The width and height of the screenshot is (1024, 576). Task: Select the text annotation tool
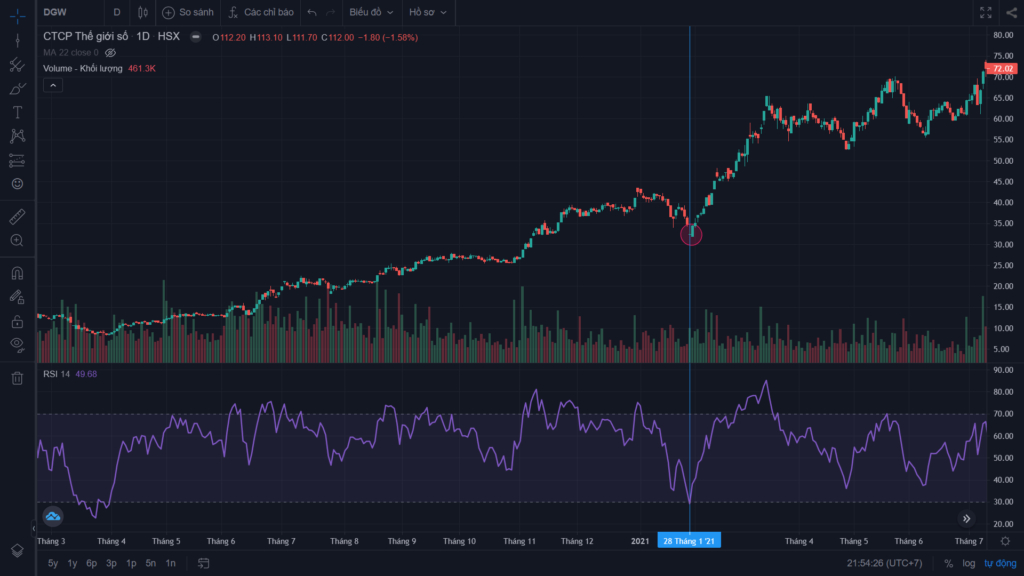[x=18, y=112]
